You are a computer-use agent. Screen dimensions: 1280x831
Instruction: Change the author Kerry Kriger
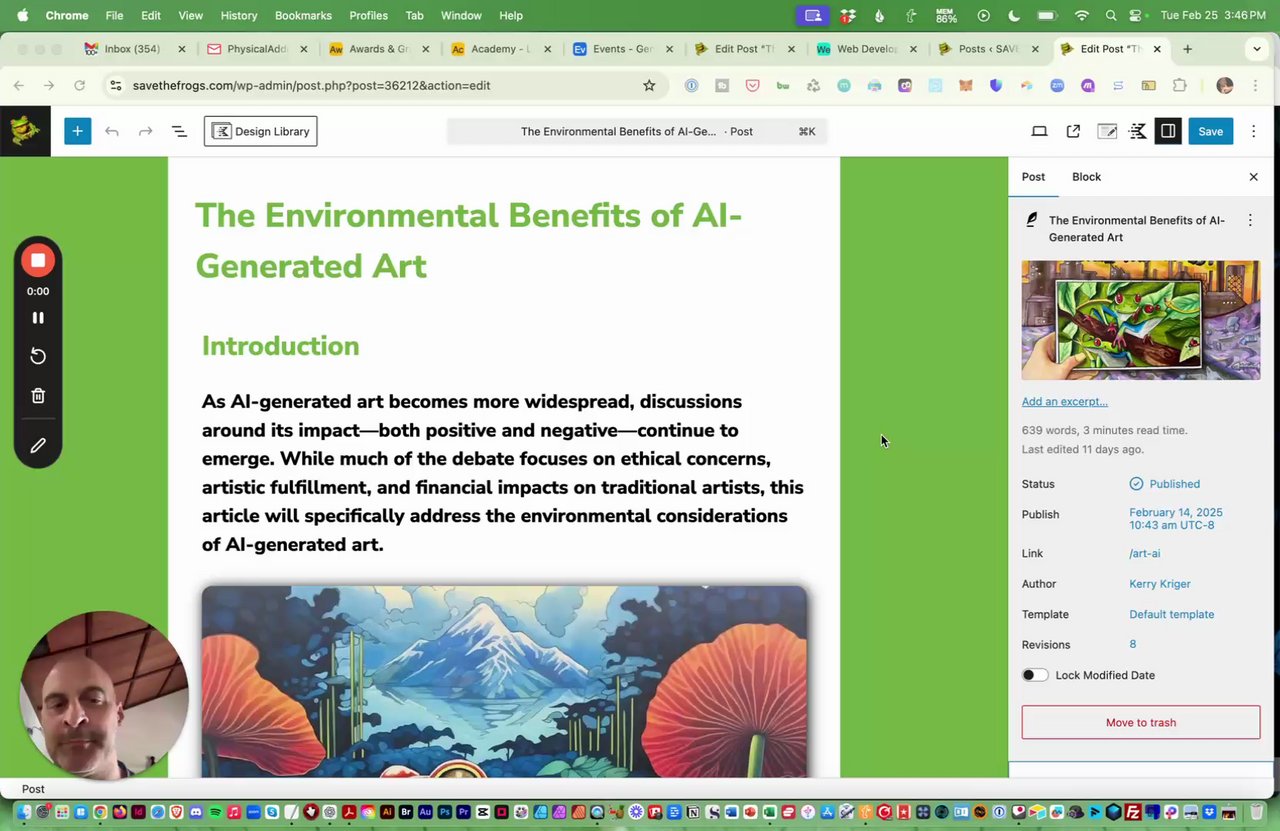[x=1160, y=584]
